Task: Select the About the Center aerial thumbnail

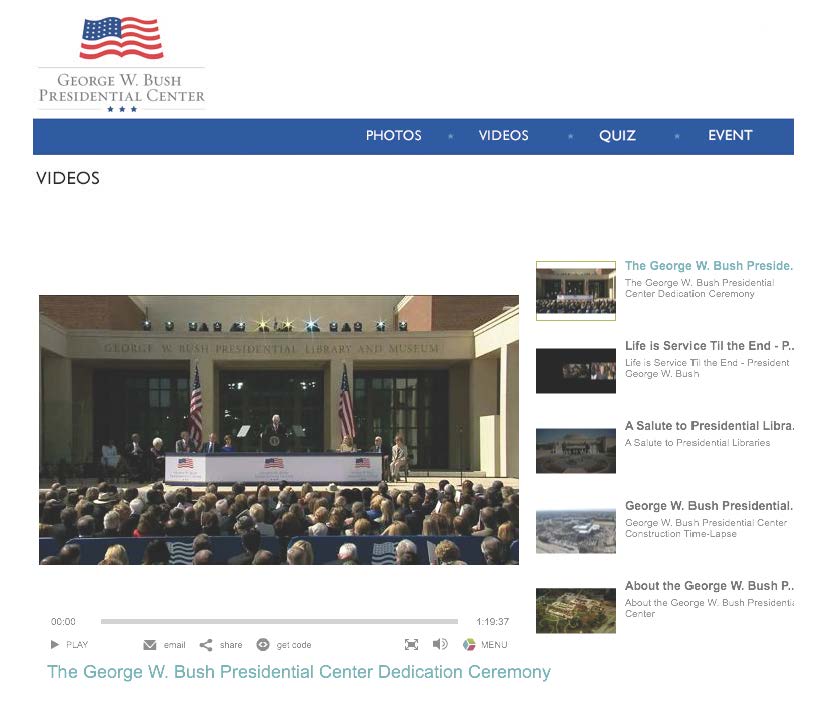Action: click(576, 611)
